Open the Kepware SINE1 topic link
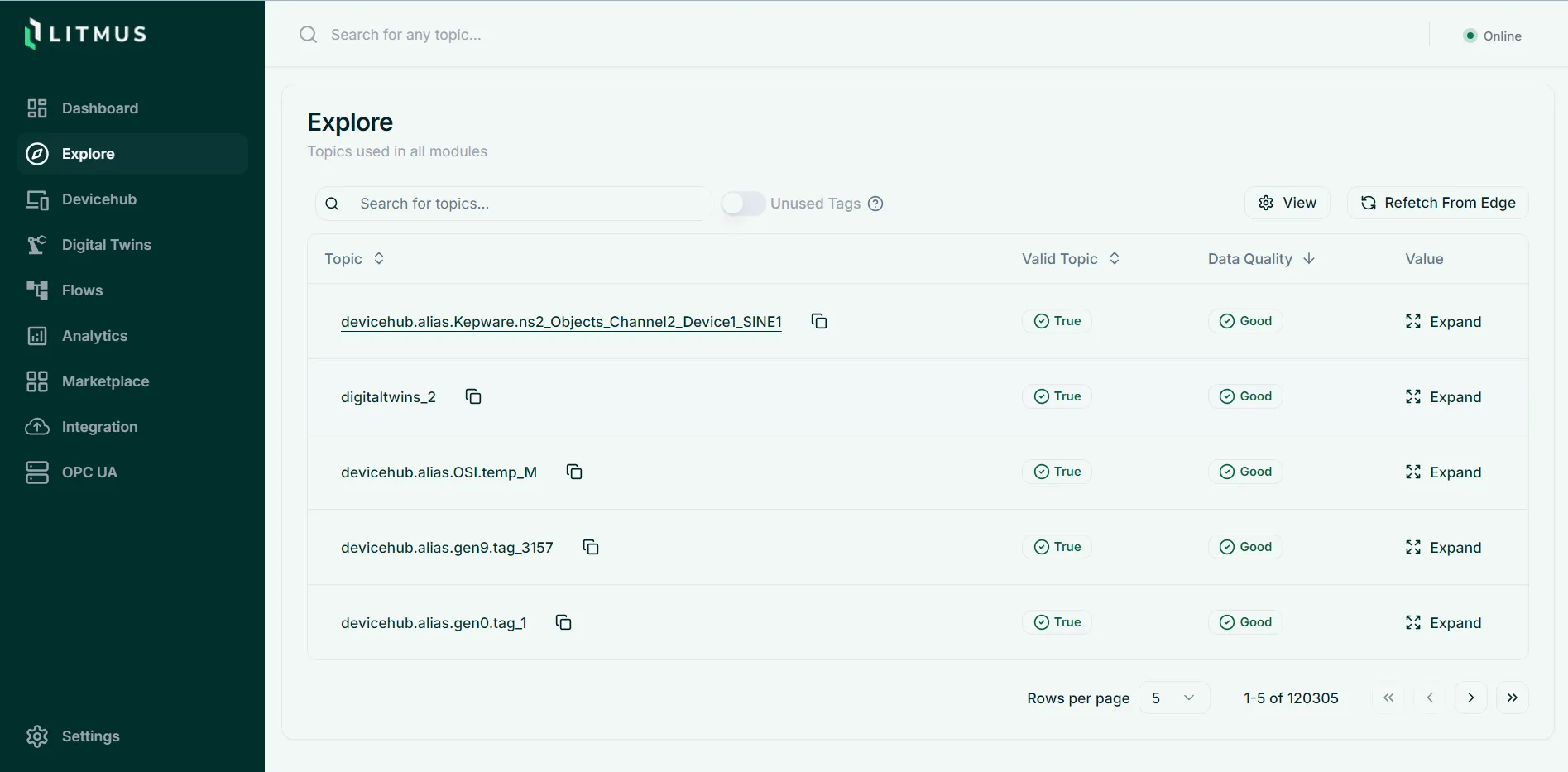 (561, 322)
